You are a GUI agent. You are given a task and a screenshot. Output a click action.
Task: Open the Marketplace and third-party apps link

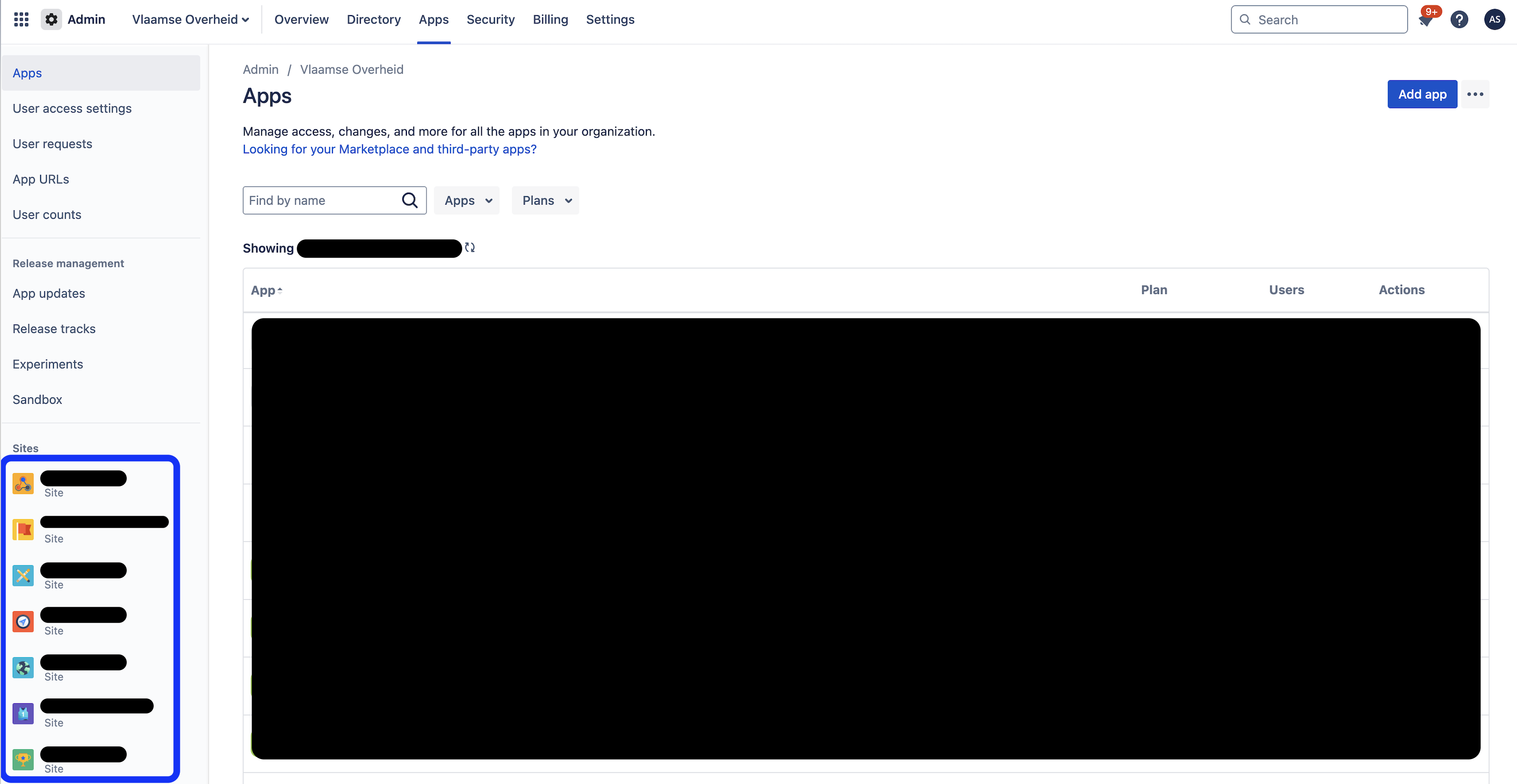click(389, 149)
